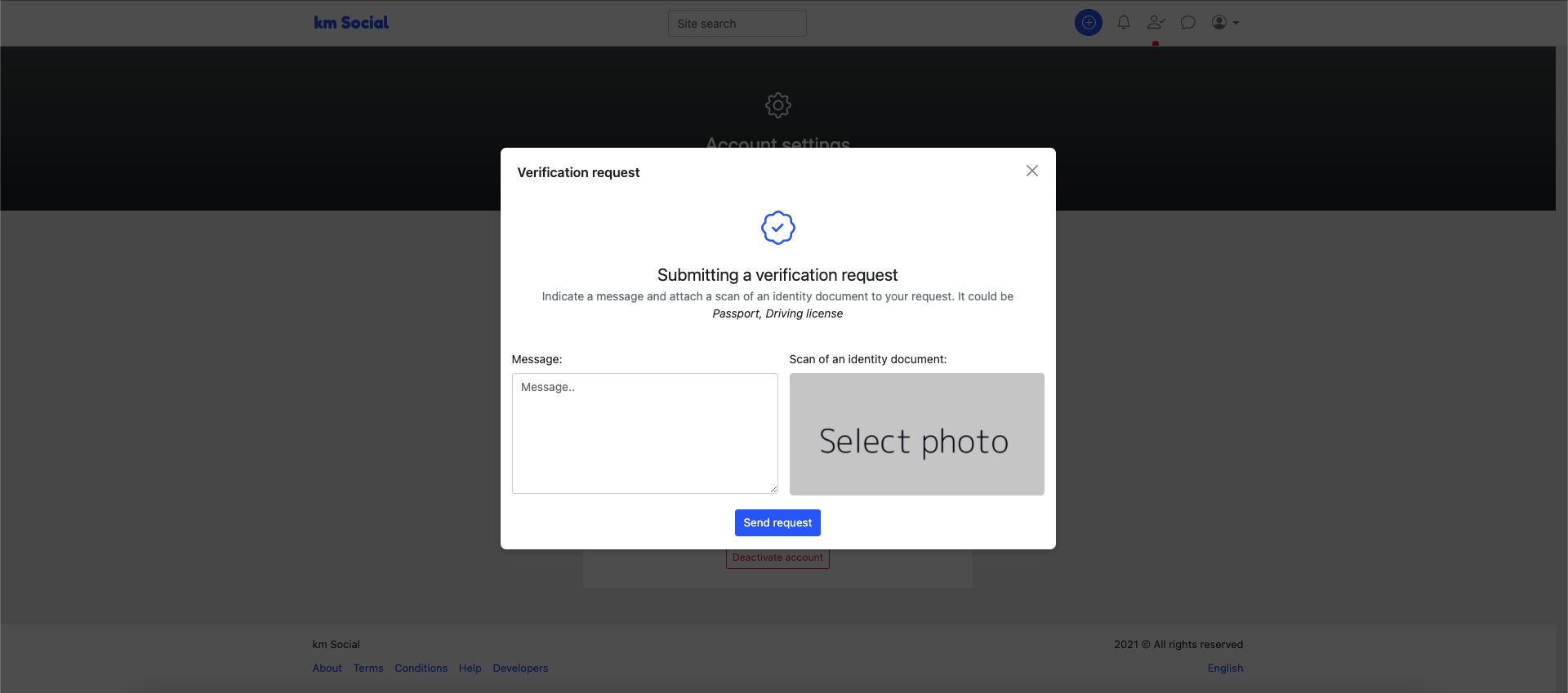Click the Select photo upload area
Image resolution: width=1568 pixels, height=693 pixels.
click(916, 434)
